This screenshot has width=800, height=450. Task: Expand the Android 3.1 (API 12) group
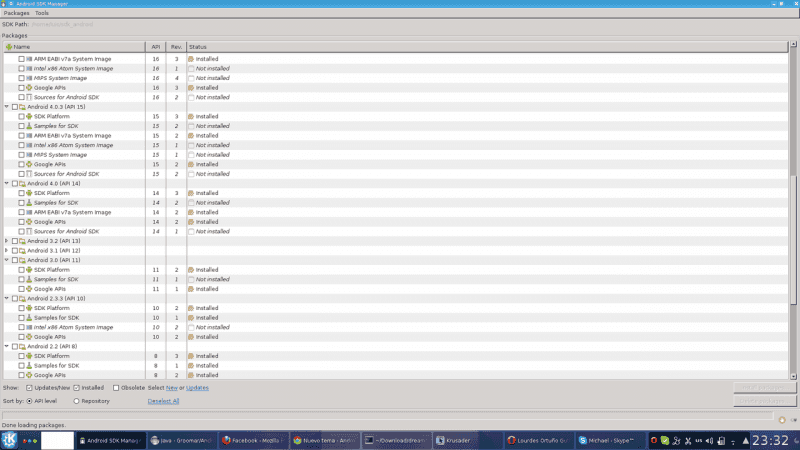[7, 251]
